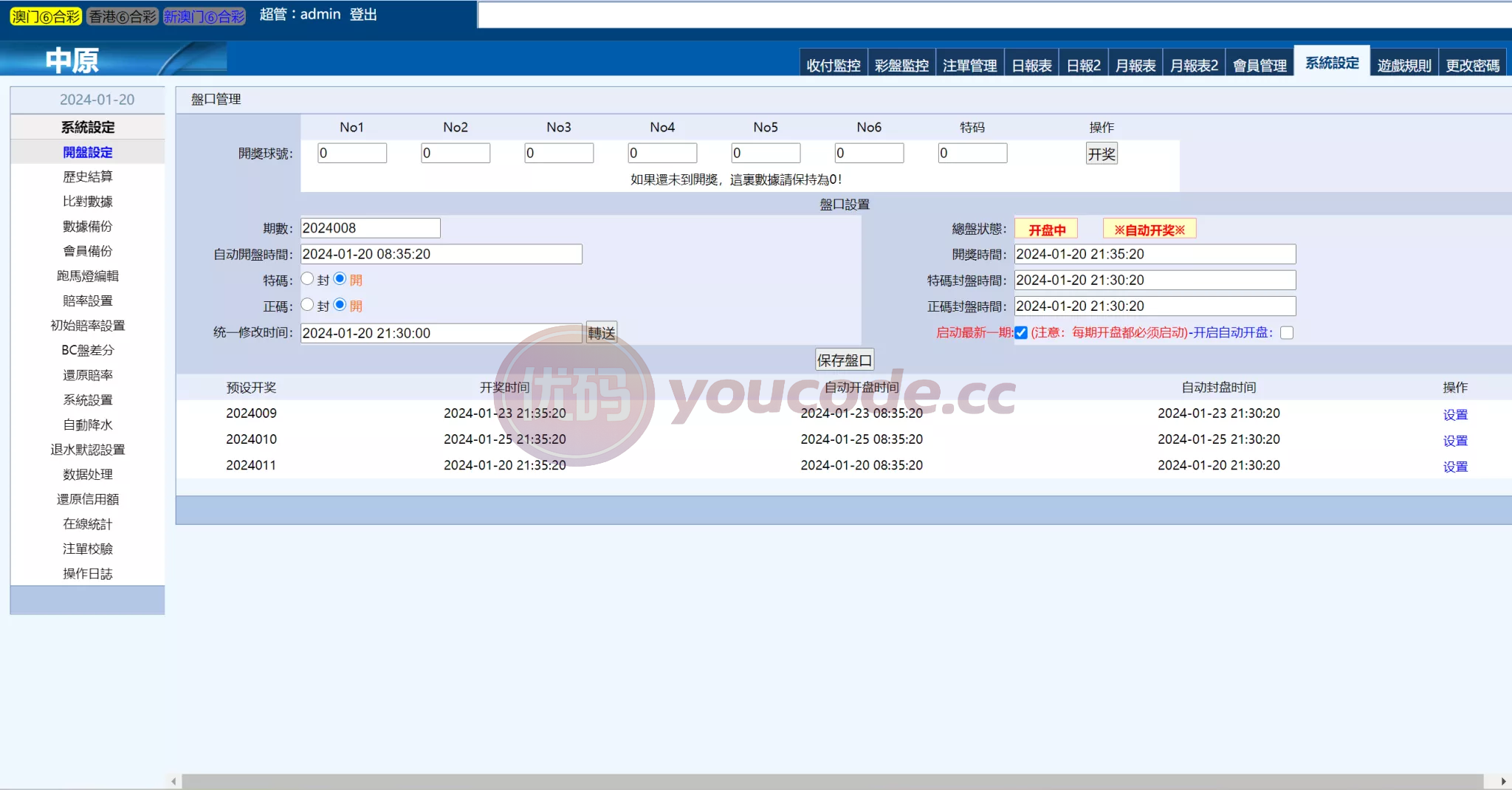The height and width of the screenshot is (790, 1512).
Task: Click the 登出 logout link
Action: coord(363,14)
